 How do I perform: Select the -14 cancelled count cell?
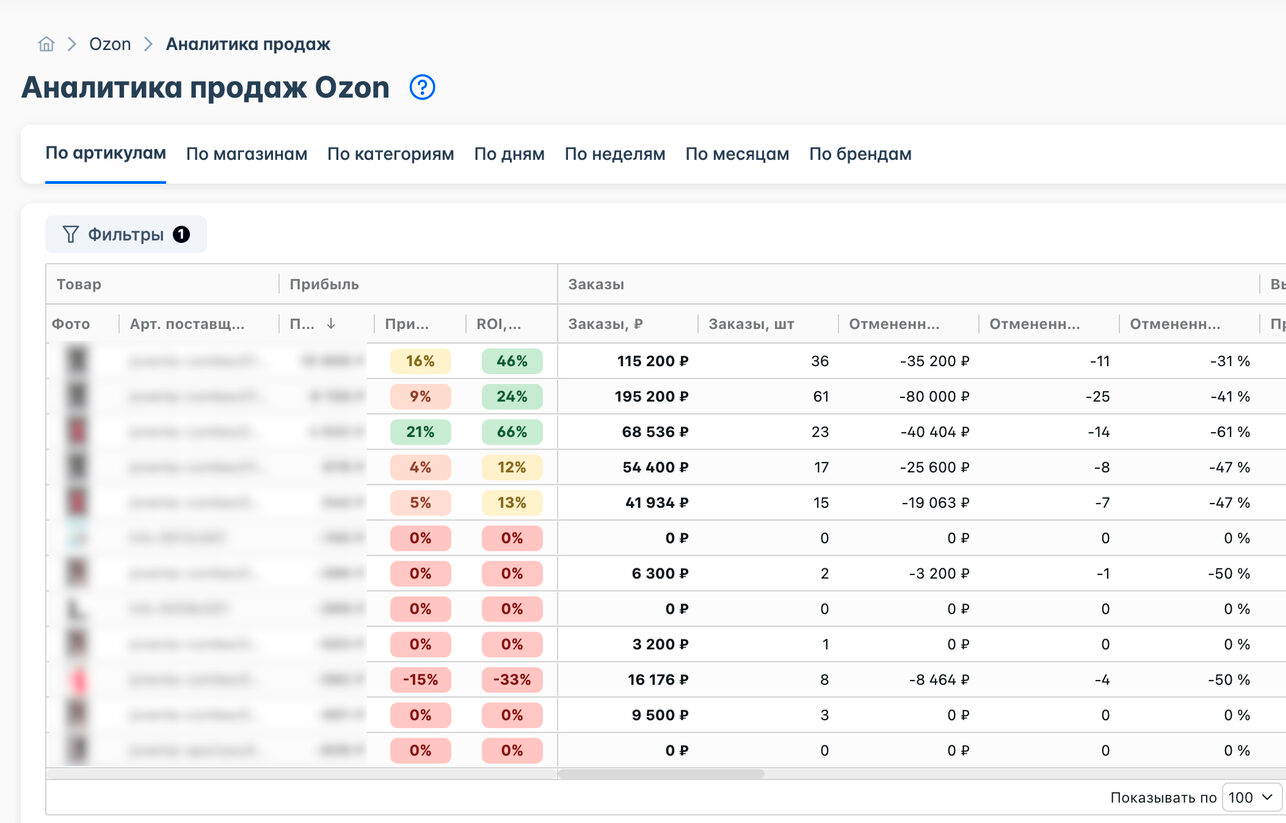(1049, 432)
